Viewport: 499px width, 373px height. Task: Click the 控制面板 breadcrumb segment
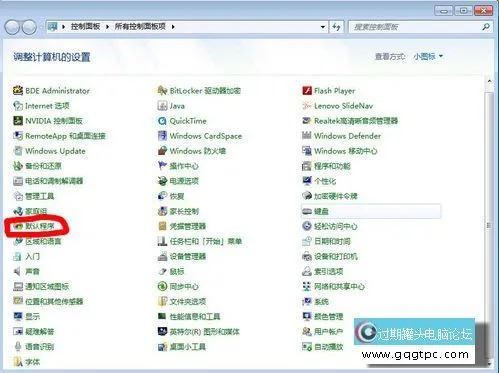[x=85, y=27]
